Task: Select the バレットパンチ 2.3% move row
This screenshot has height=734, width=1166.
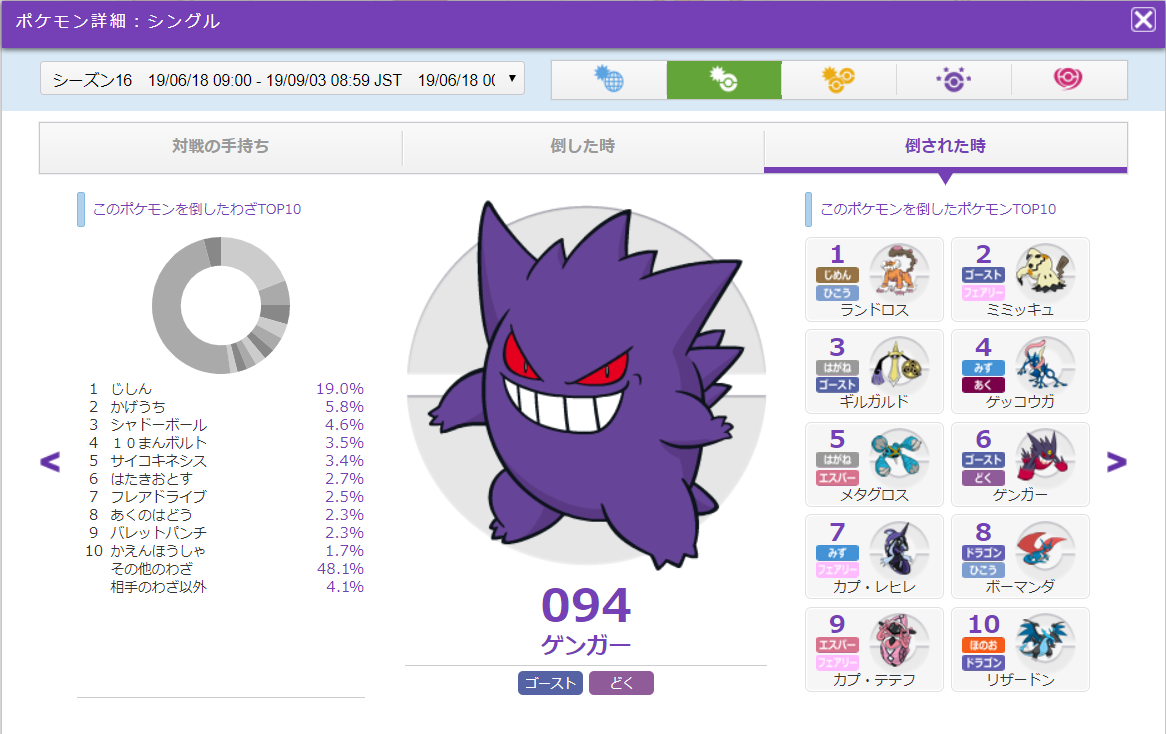Action: [226, 532]
